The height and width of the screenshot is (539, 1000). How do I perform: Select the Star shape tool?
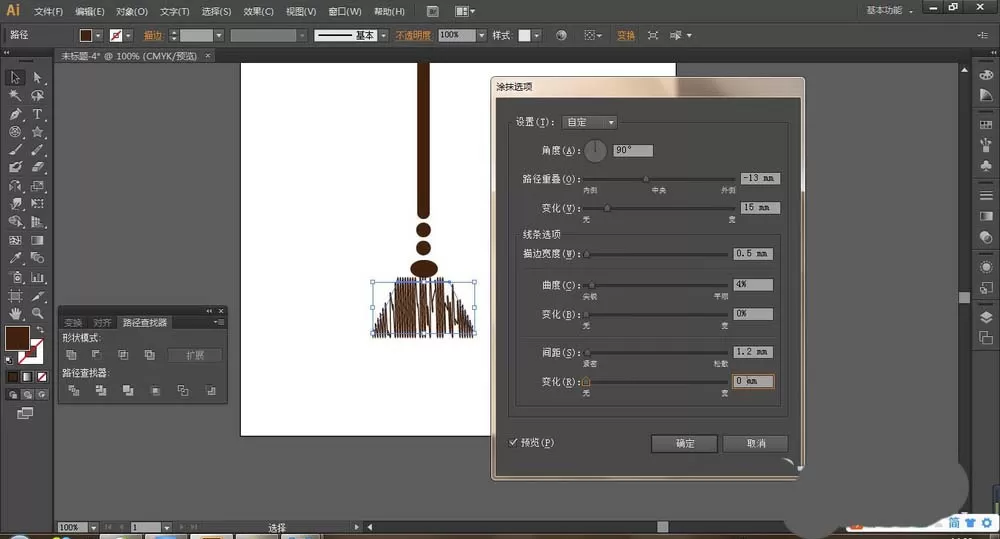pyautogui.click(x=37, y=132)
